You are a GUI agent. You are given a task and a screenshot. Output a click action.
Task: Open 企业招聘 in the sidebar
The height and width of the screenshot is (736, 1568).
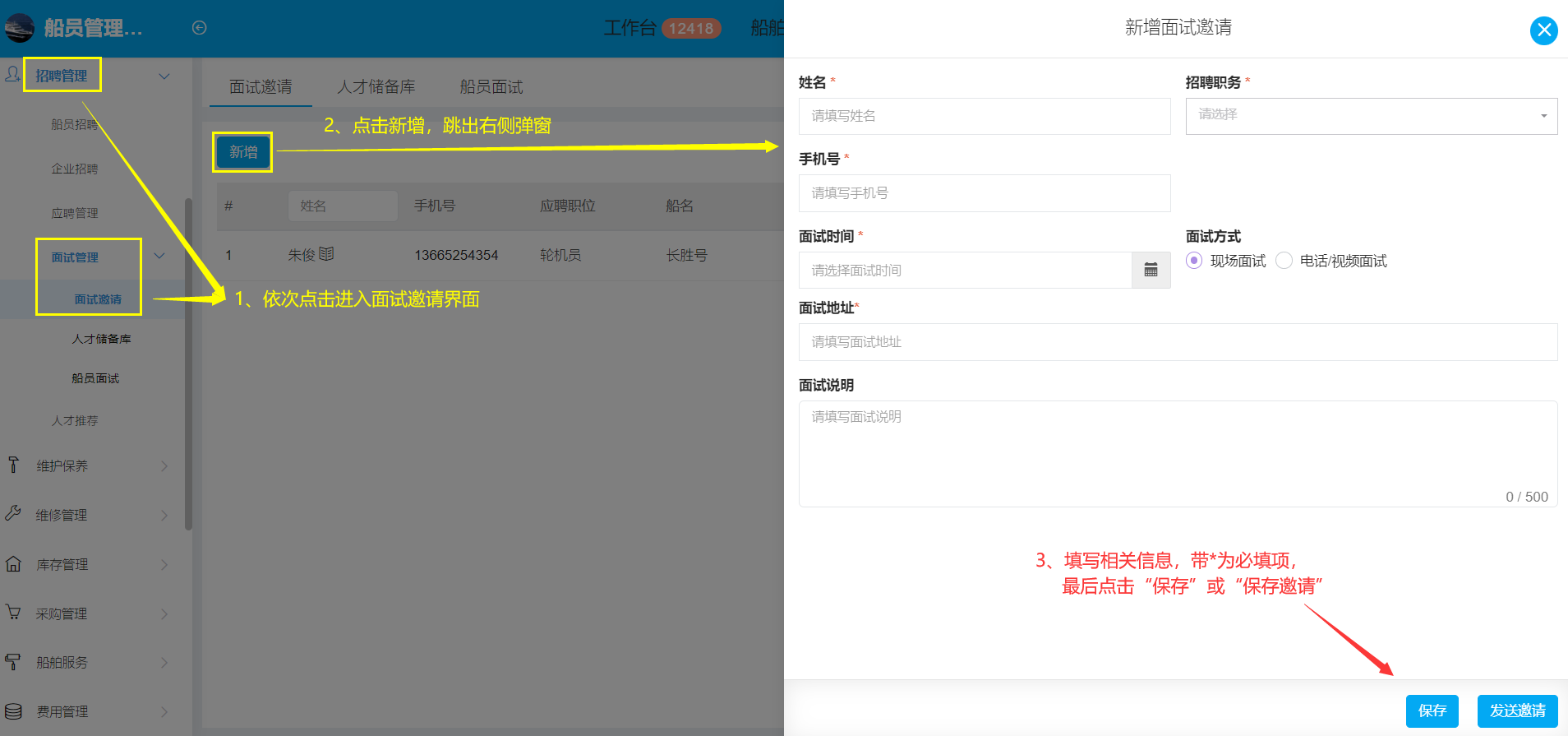pyautogui.click(x=74, y=169)
